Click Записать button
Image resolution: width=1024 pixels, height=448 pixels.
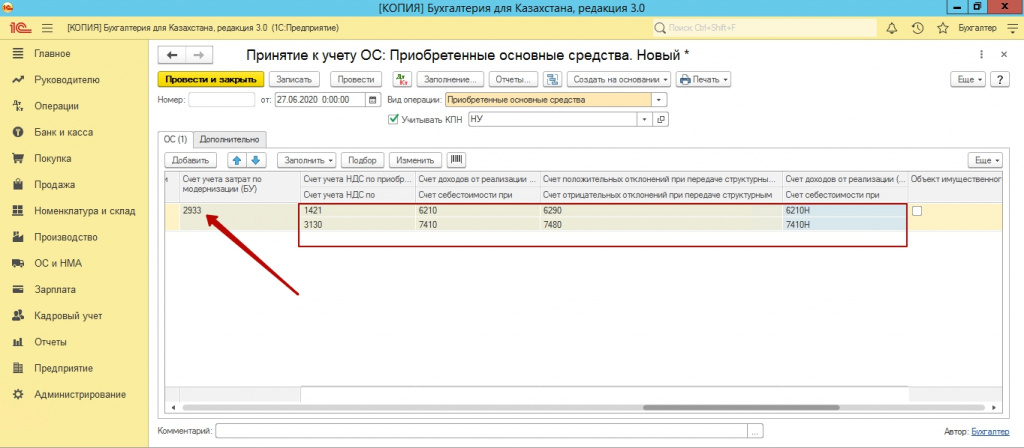(x=294, y=79)
